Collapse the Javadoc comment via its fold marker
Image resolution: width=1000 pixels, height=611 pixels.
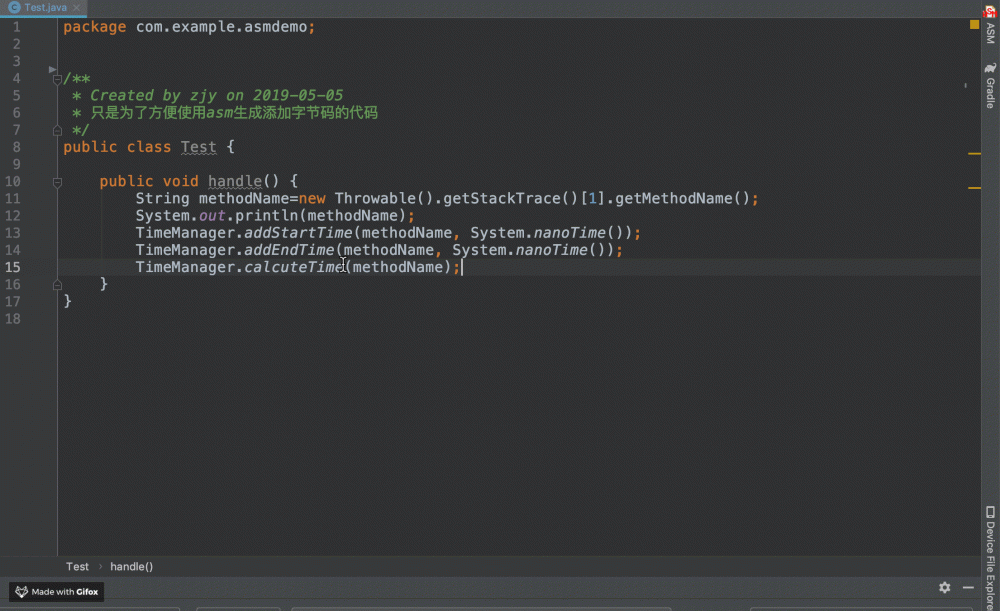[57, 78]
